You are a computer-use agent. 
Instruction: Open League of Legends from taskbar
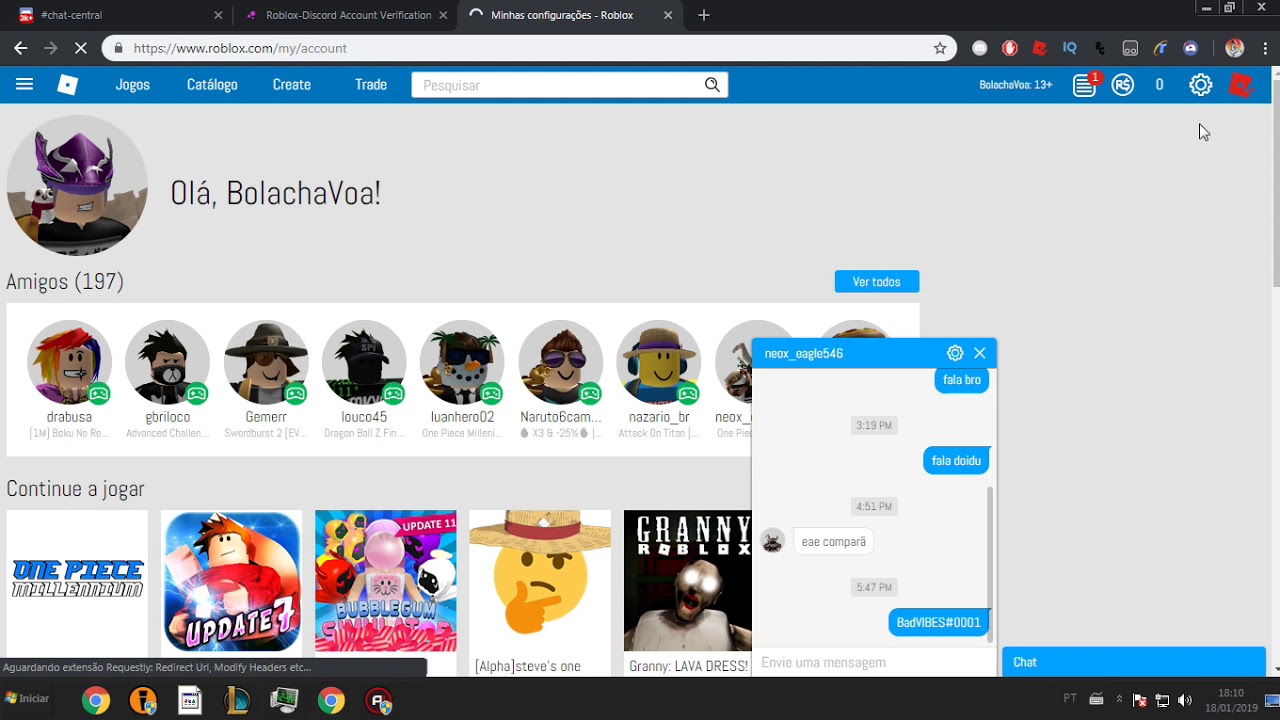tap(237, 700)
